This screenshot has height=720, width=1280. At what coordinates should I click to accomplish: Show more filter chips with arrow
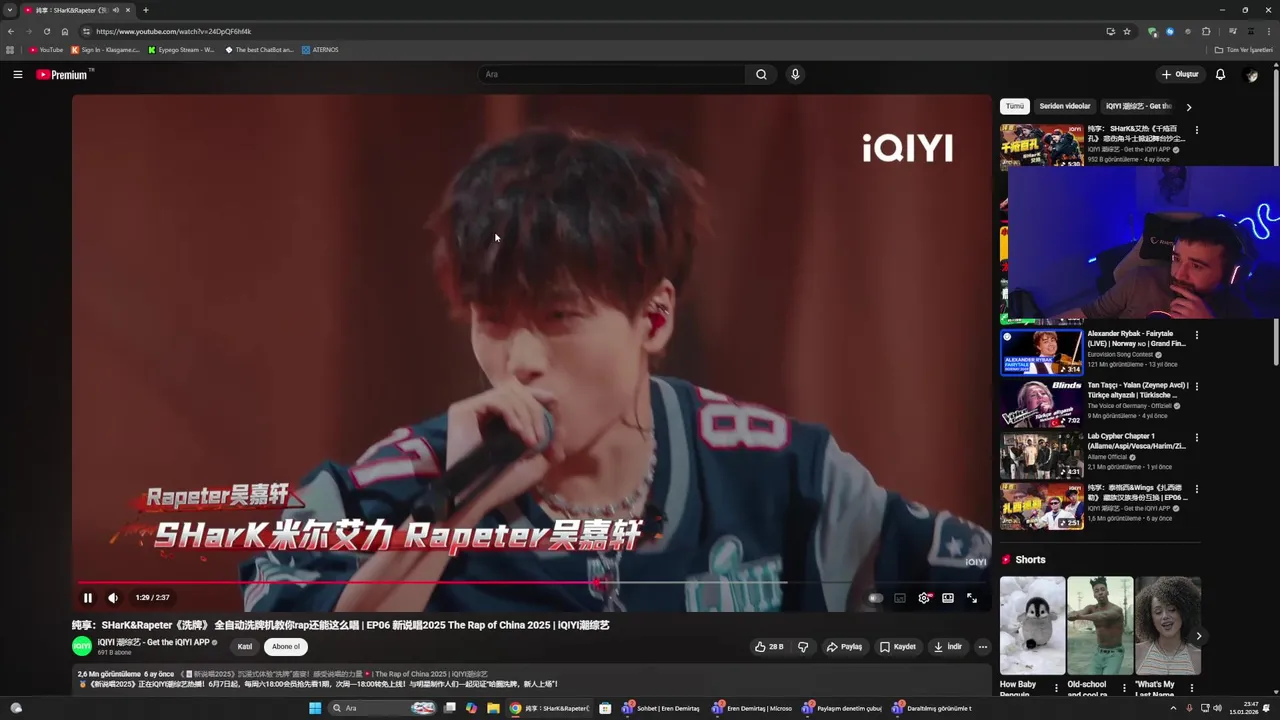[1189, 107]
